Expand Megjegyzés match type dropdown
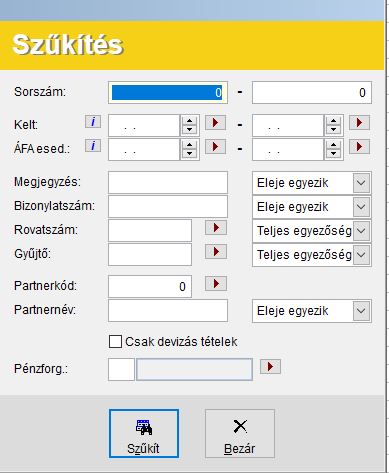389x473 pixels. click(x=361, y=183)
